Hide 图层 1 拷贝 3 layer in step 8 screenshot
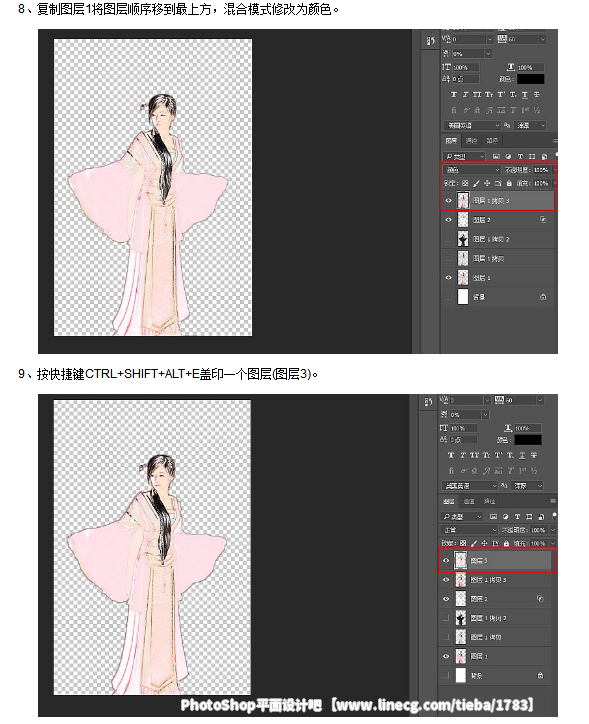The width and height of the screenshot is (589, 724). pos(448,201)
